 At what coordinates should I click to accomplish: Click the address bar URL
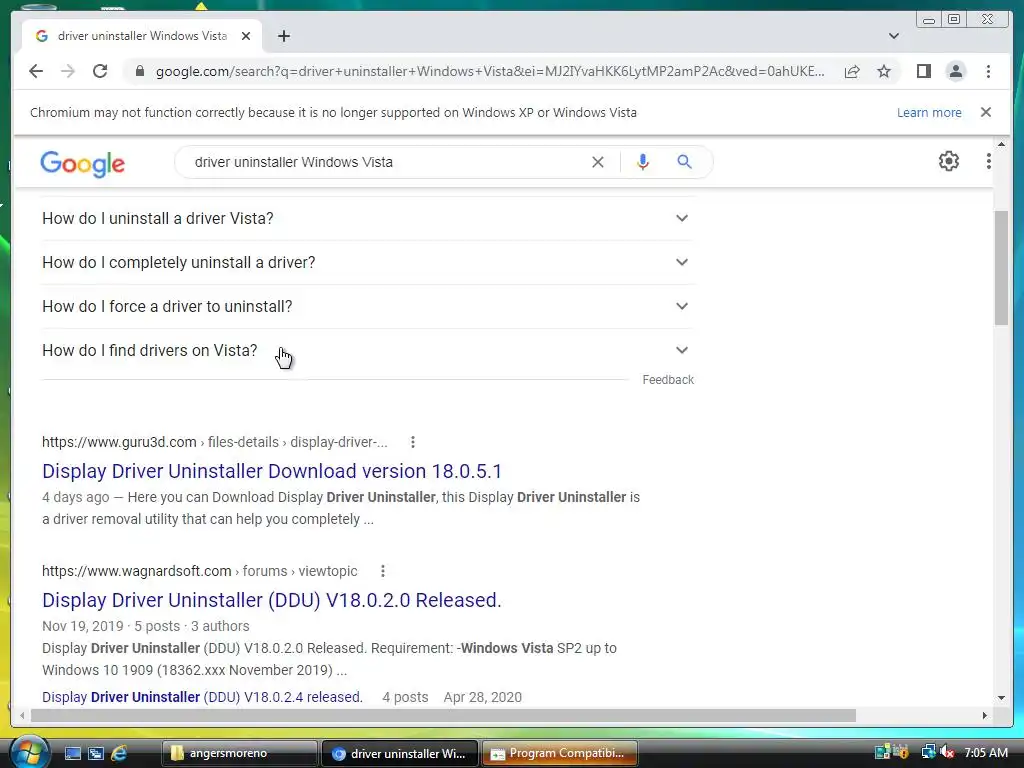click(x=490, y=71)
